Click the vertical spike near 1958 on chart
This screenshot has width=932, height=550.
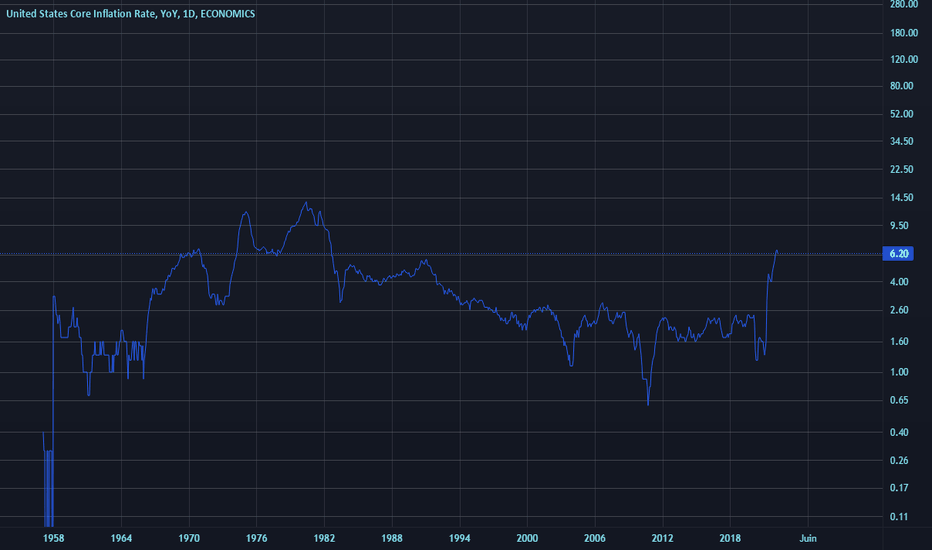click(53, 410)
